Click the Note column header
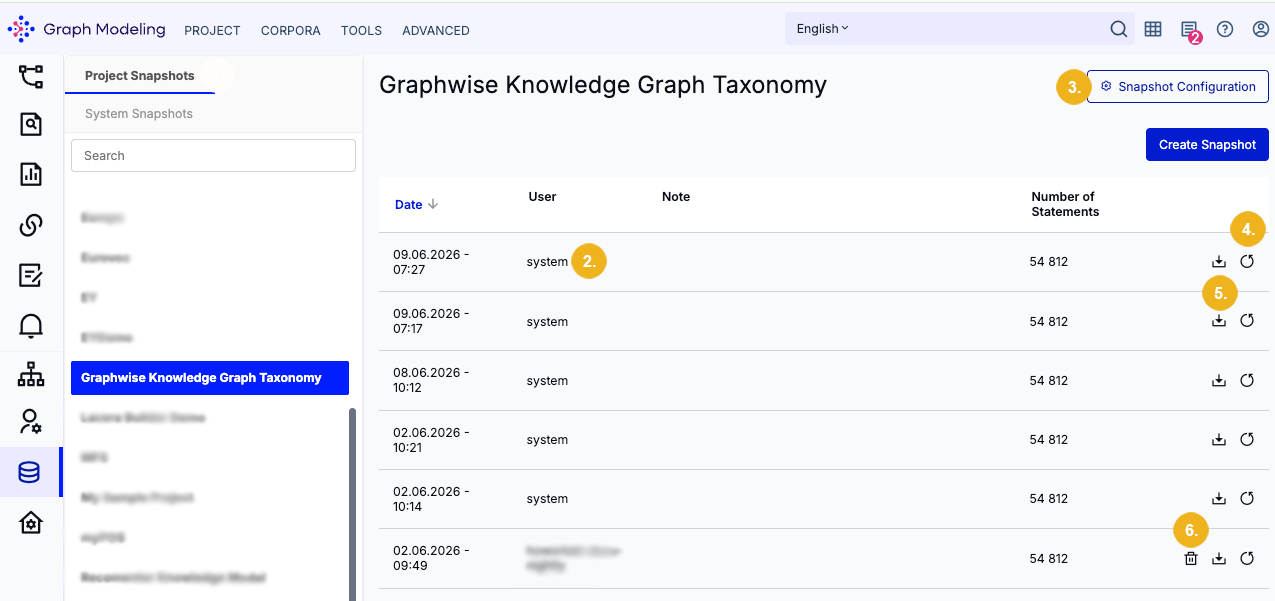1275x601 pixels. pyautogui.click(x=676, y=197)
